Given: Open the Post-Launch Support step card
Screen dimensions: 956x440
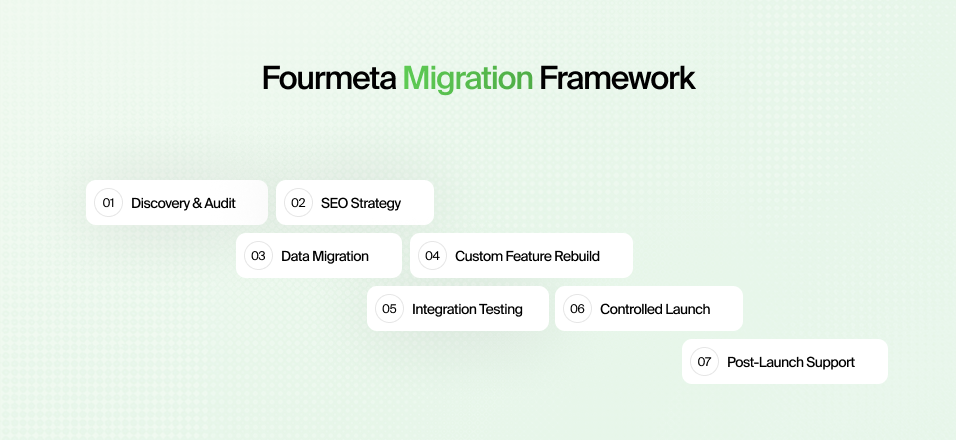Looking at the screenshot, I should tap(785, 361).
